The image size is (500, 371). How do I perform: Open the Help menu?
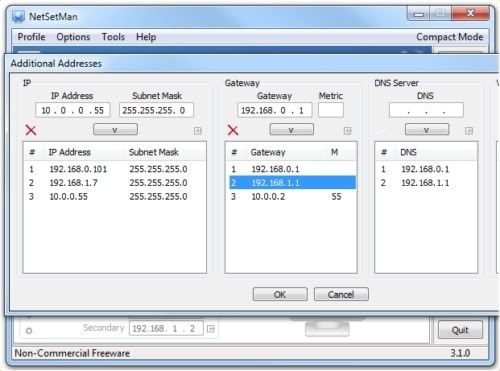click(x=146, y=37)
